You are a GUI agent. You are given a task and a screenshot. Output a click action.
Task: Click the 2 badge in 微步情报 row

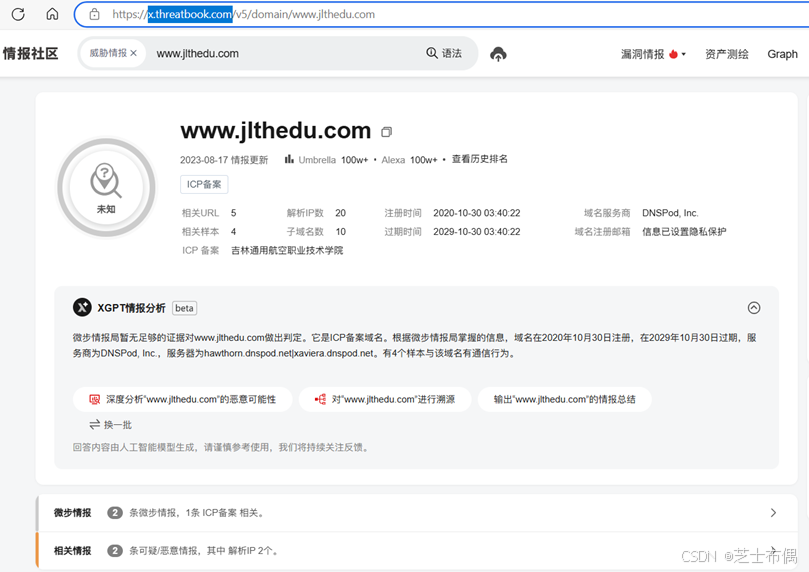[x=115, y=513]
